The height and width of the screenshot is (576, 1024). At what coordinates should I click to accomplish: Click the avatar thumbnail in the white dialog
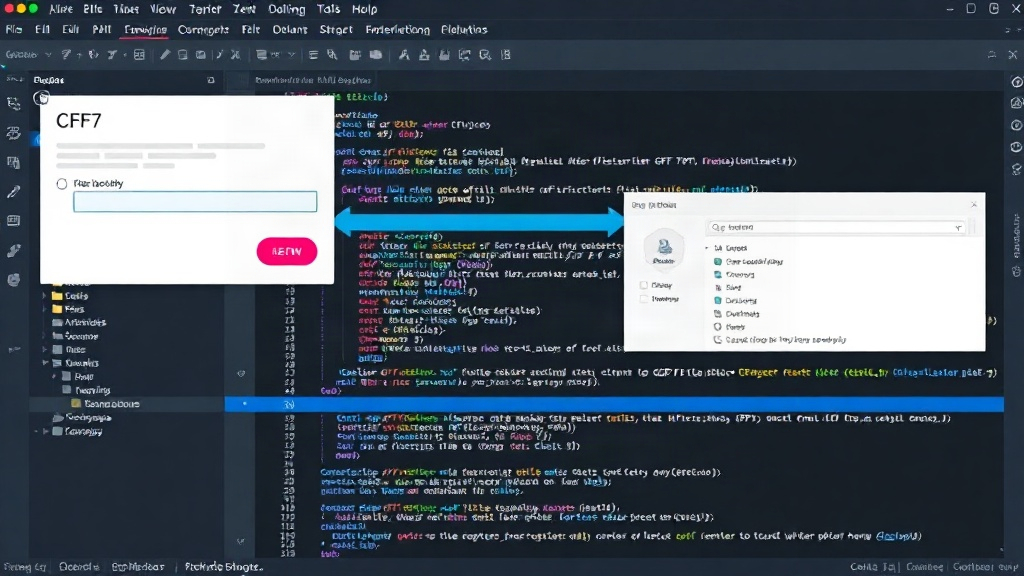[664, 248]
